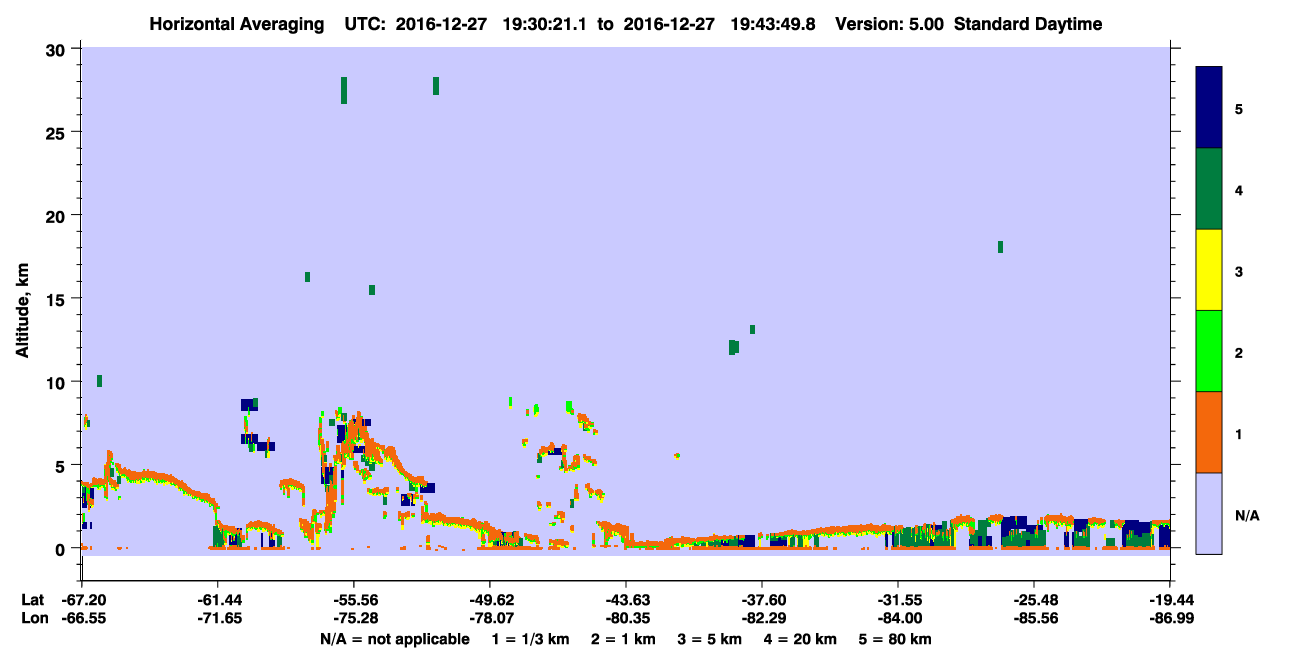Click the 'Standard Daytime' label
This screenshot has height=667, width=1300.
coord(1028,24)
